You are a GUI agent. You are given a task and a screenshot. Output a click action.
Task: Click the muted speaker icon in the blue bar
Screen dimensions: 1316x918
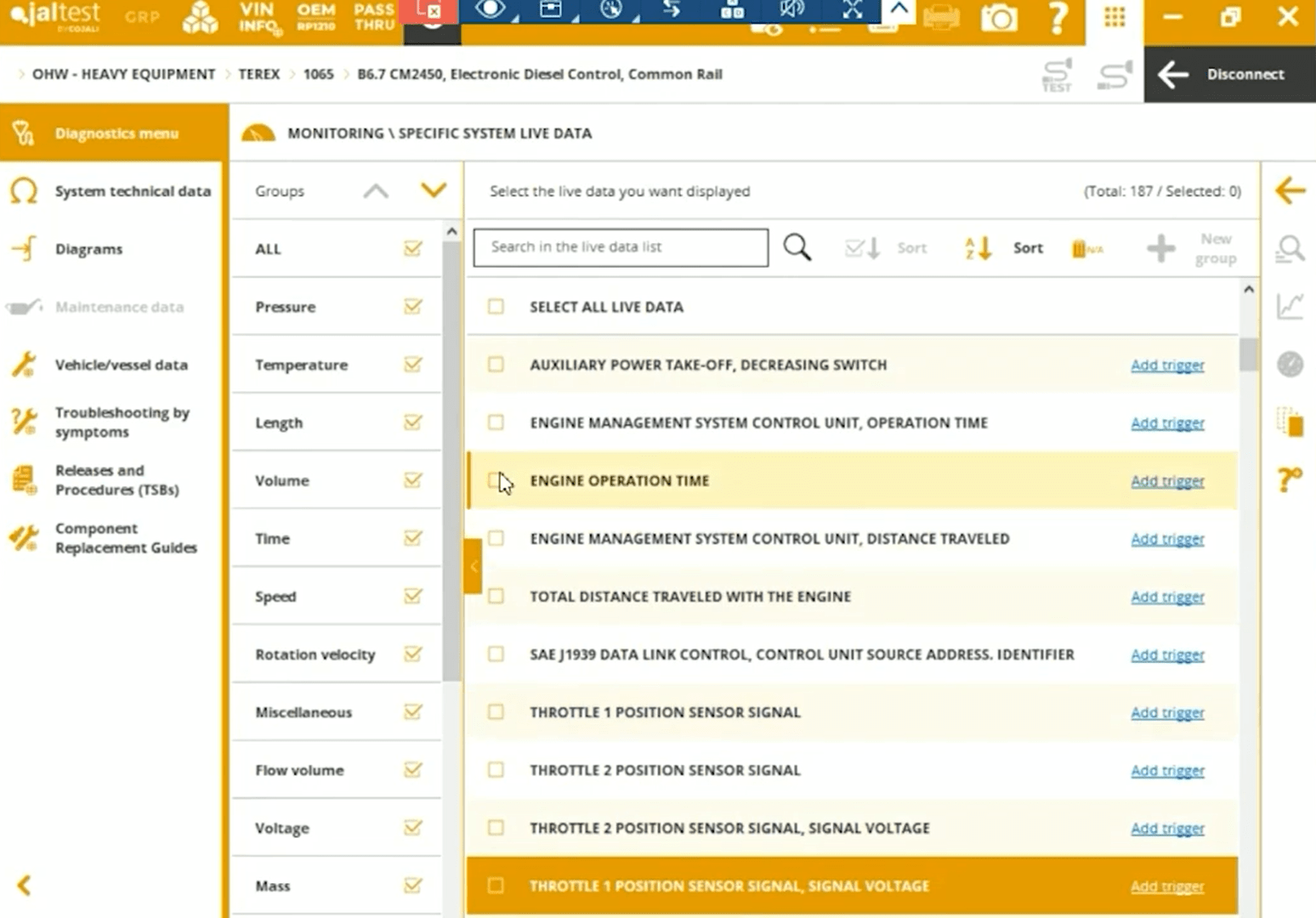point(791,10)
